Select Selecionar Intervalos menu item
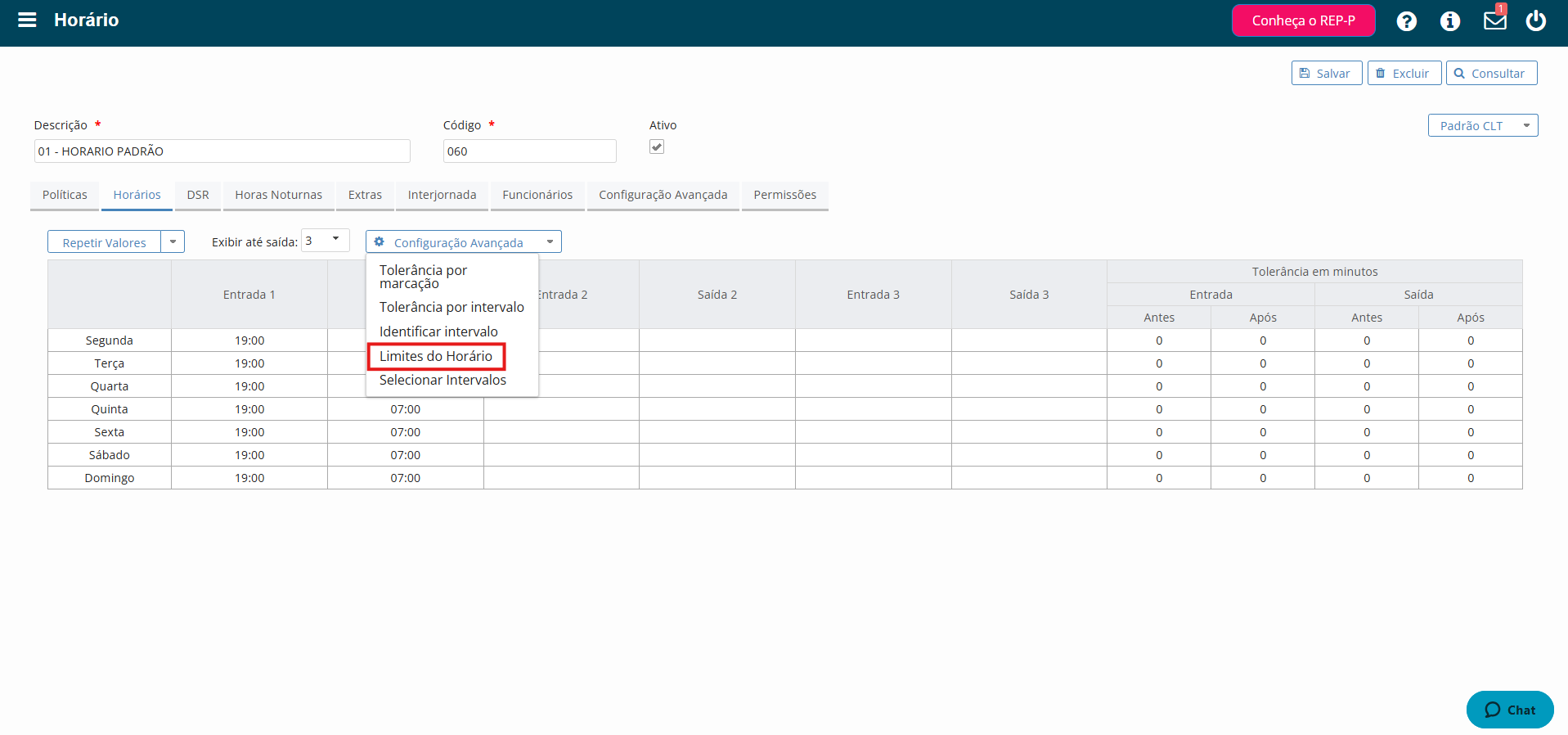This screenshot has width=1568, height=735. pos(452,380)
